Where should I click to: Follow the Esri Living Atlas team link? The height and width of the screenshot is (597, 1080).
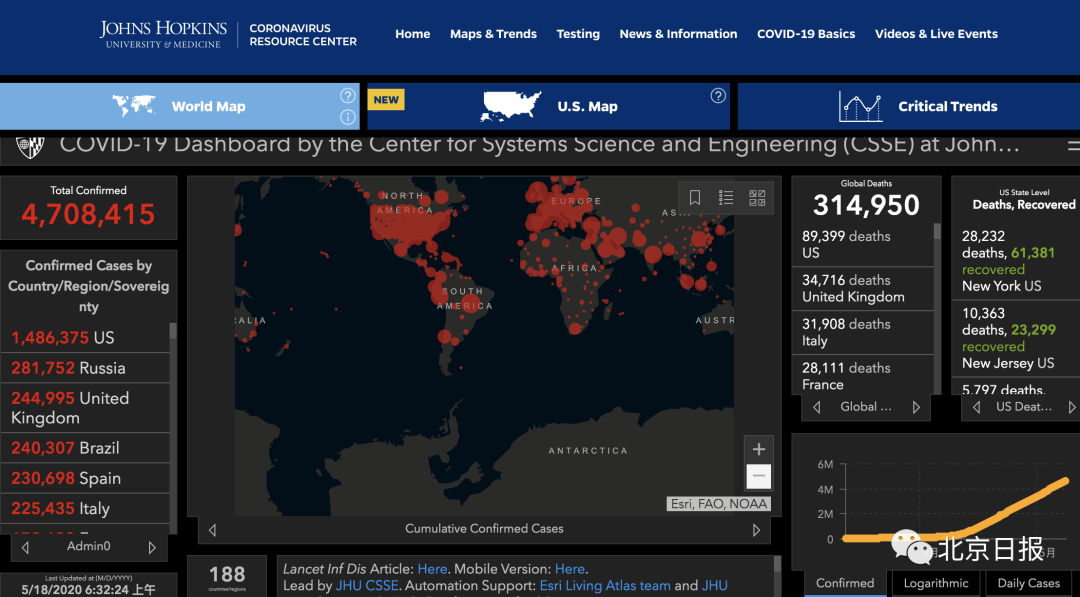pos(605,586)
